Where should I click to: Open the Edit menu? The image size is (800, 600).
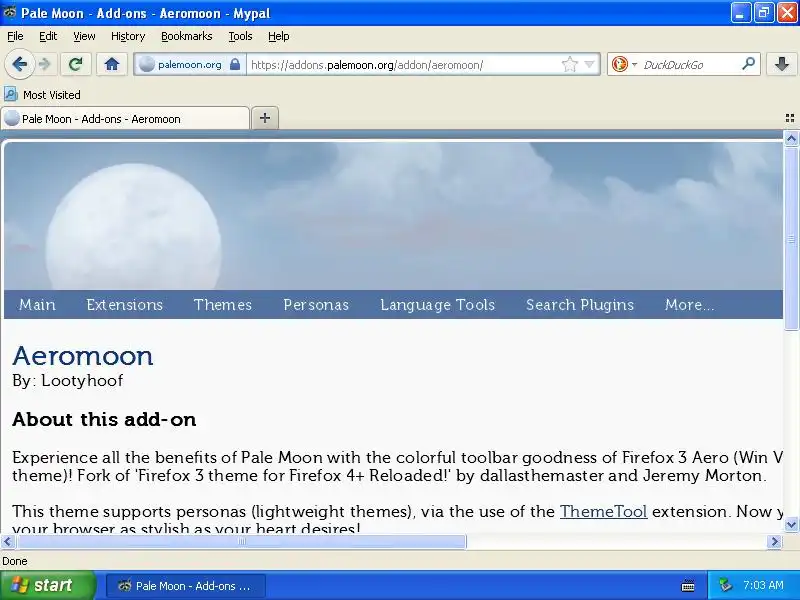pos(48,36)
